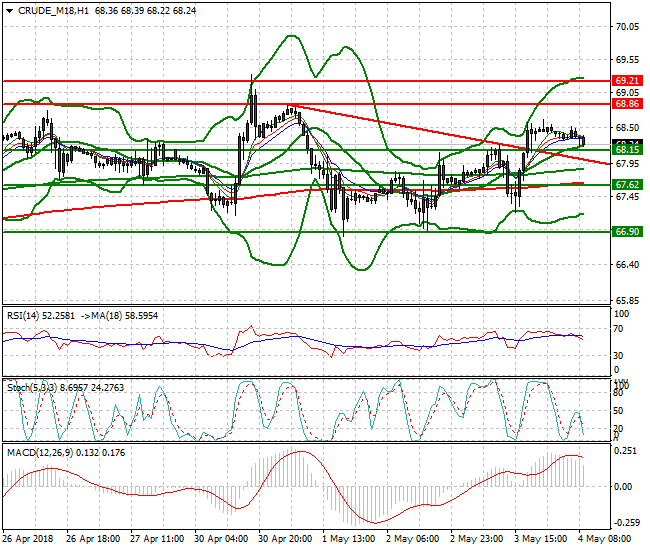Click the 30 Apr 04:00 time label
The width and height of the screenshot is (650, 550).
pos(221,539)
